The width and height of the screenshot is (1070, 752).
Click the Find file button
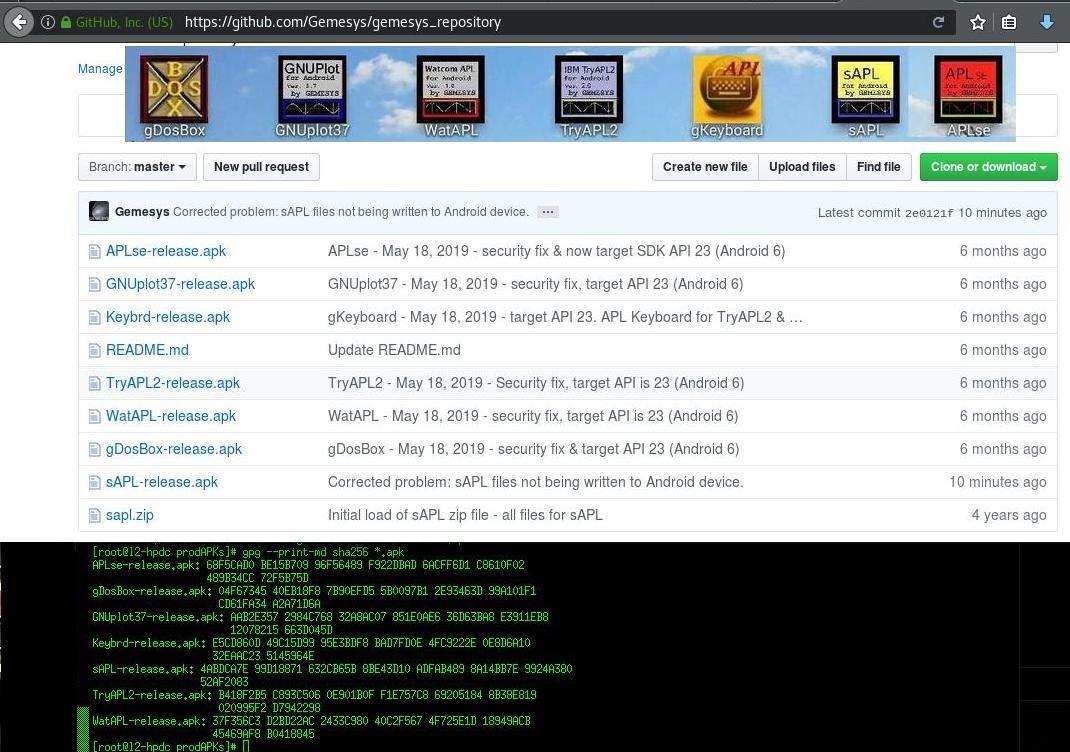tap(878, 167)
